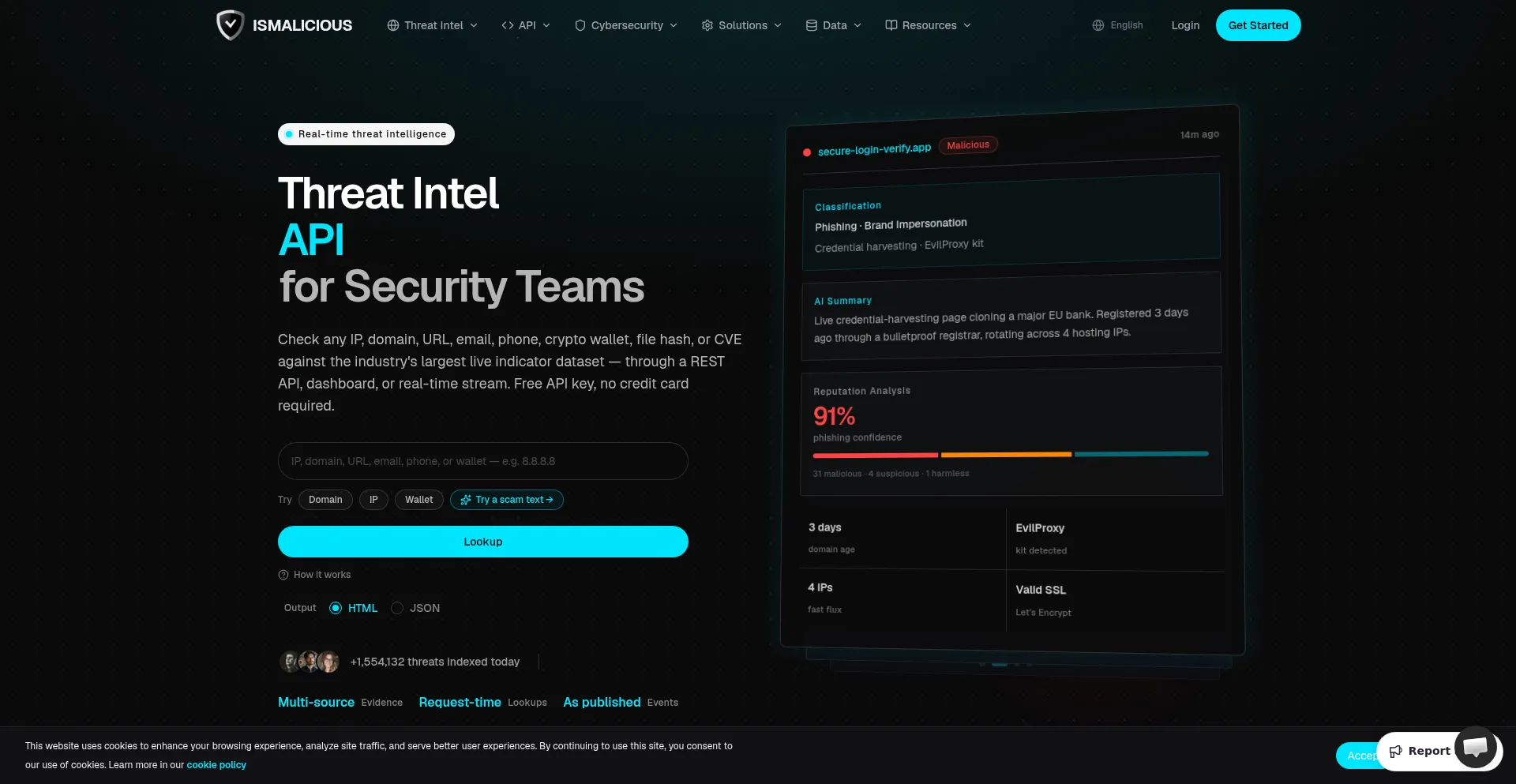Click the ISMALICIOUS brand name
Viewport: 1516px width, 784px height.
302,25
